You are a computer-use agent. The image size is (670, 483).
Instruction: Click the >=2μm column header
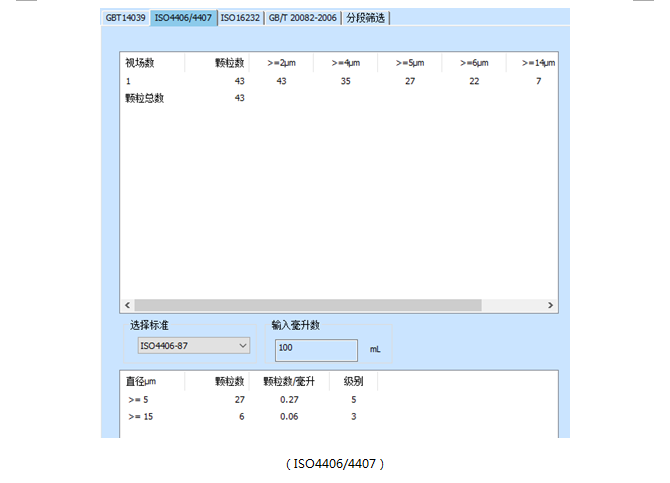click(x=281, y=63)
